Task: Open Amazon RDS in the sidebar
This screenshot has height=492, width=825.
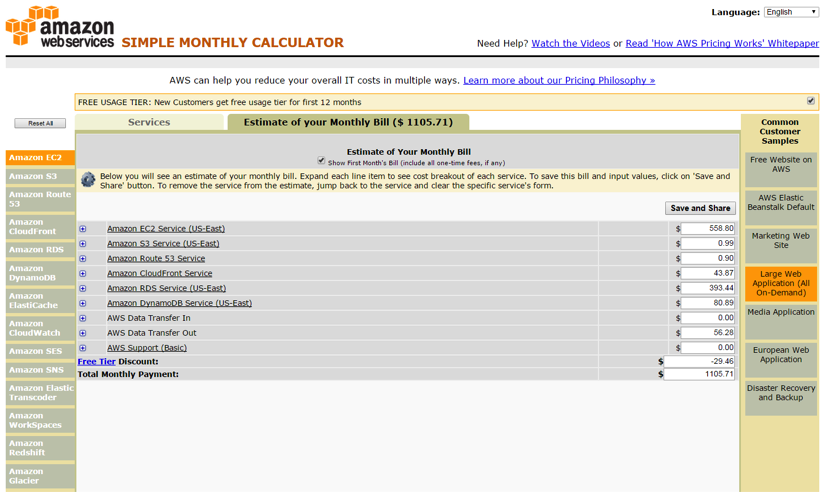Action: click(x=40, y=249)
